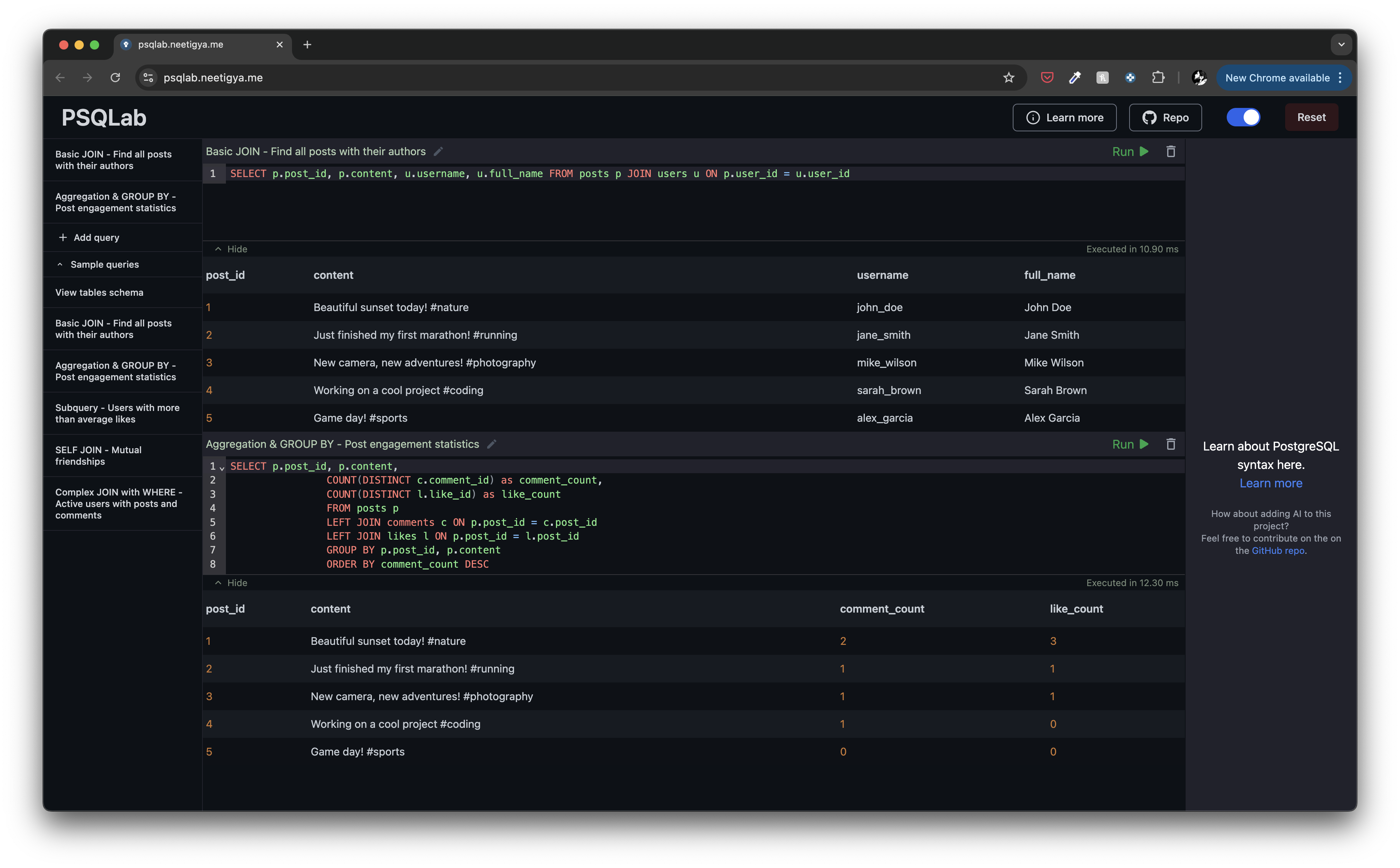This screenshot has height=868, width=1400.
Task: Click the grey square extension icon
Action: coord(1102,78)
